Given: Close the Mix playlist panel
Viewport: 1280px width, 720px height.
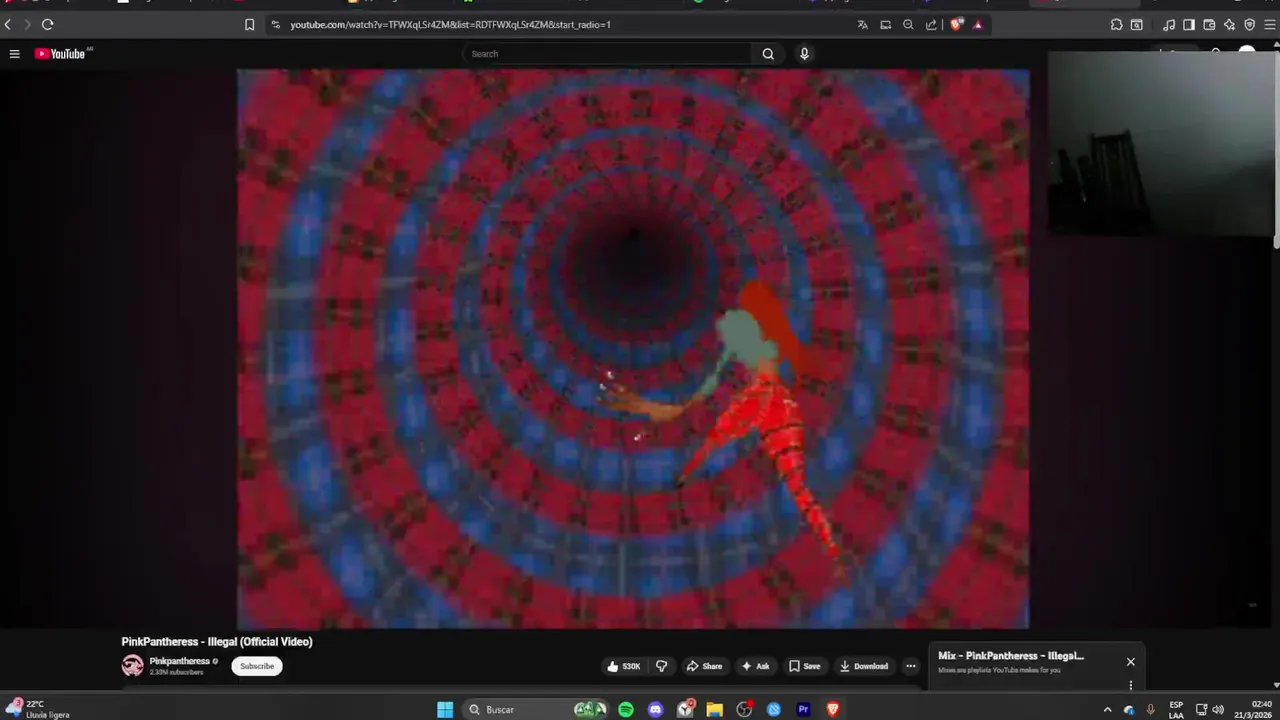Looking at the screenshot, I should click(x=1131, y=662).
